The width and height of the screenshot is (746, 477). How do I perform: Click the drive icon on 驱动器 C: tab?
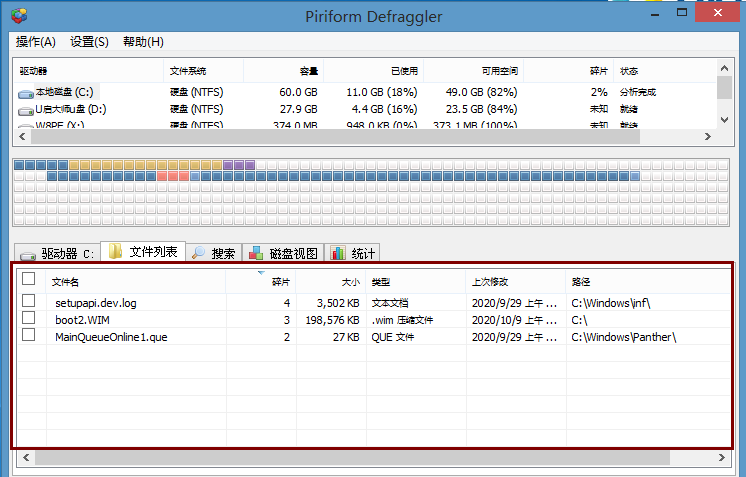28,255
